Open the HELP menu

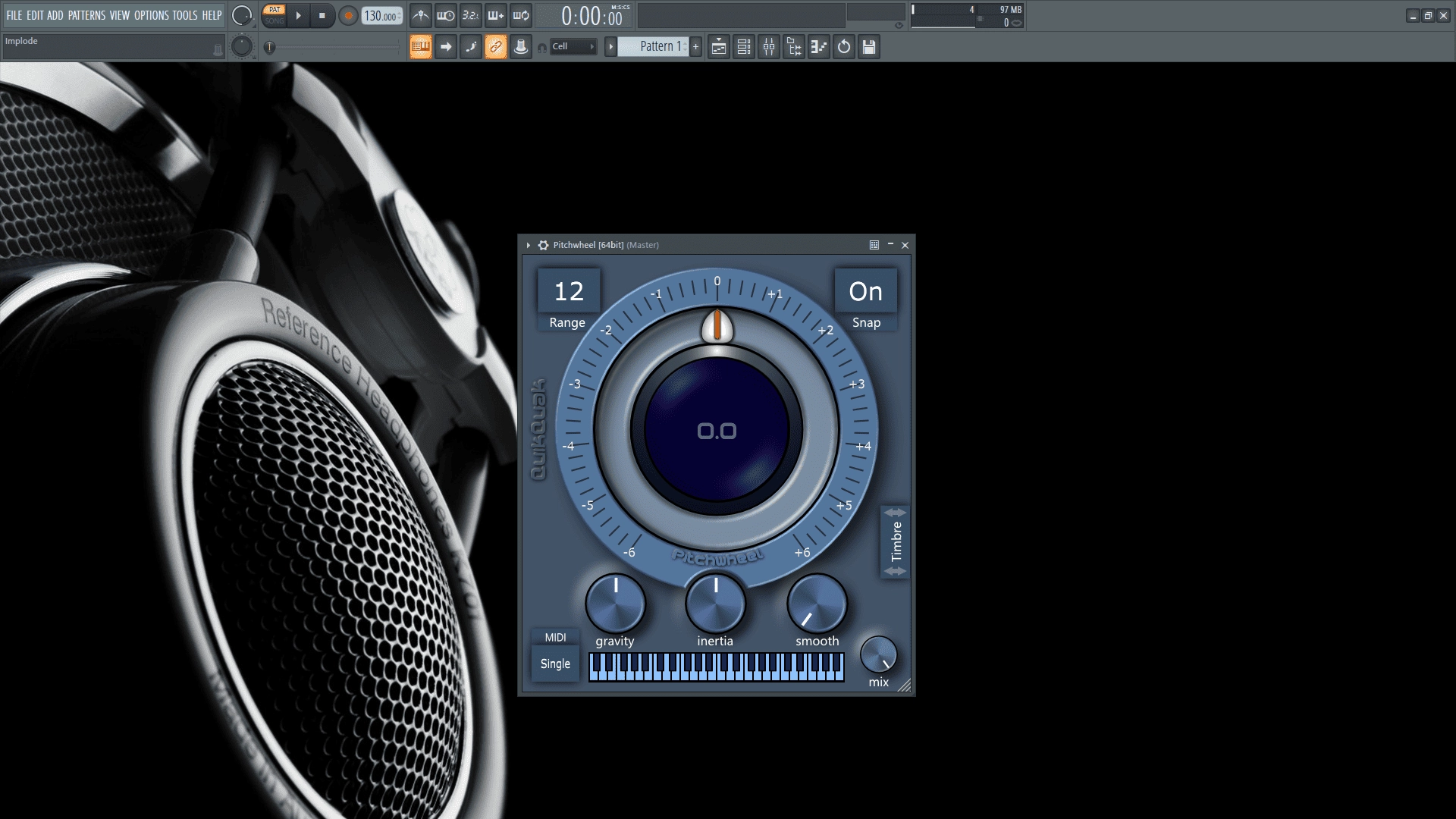click(x=212, y=15)
